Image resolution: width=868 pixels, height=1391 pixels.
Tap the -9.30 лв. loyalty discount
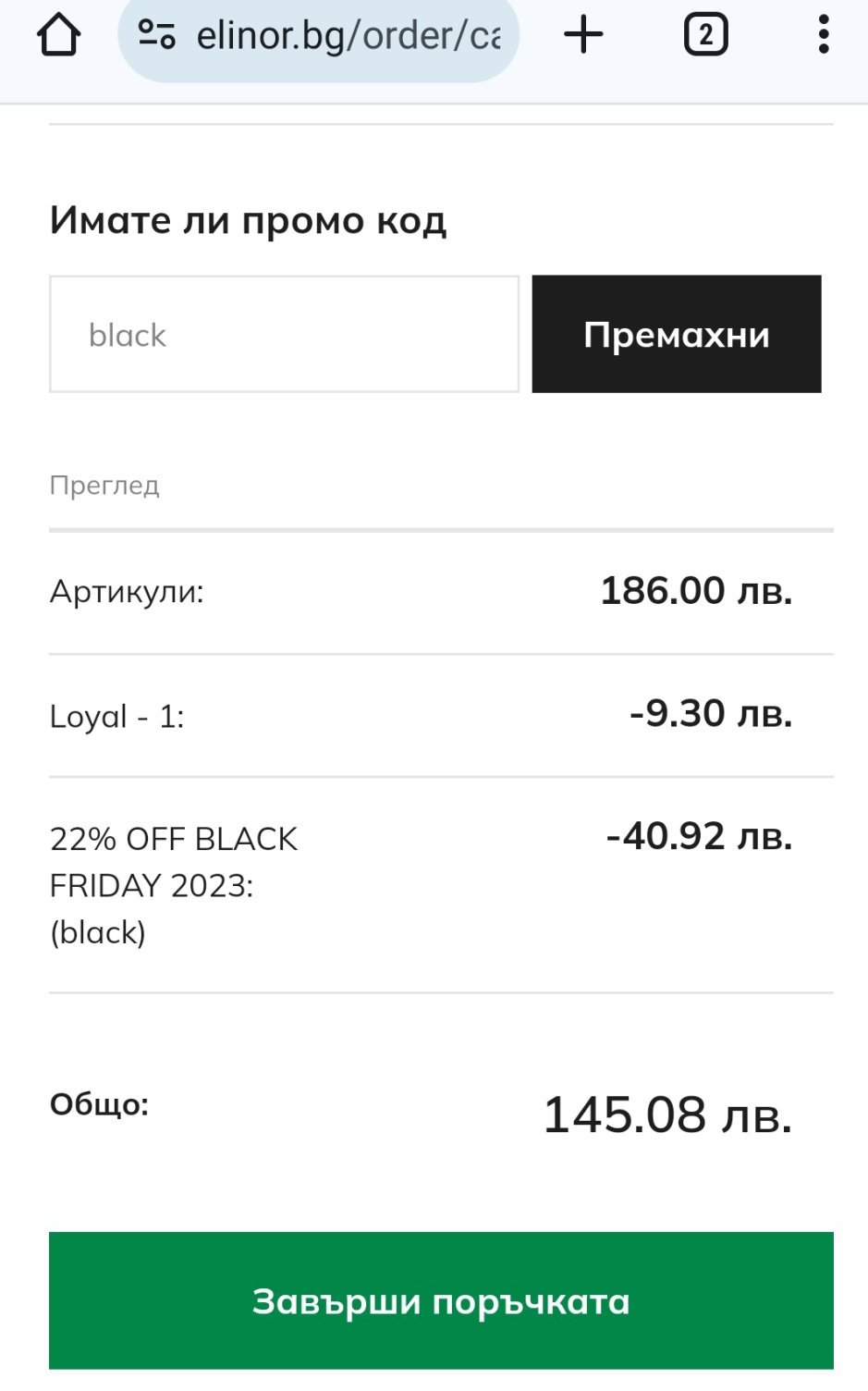point(710,713)
